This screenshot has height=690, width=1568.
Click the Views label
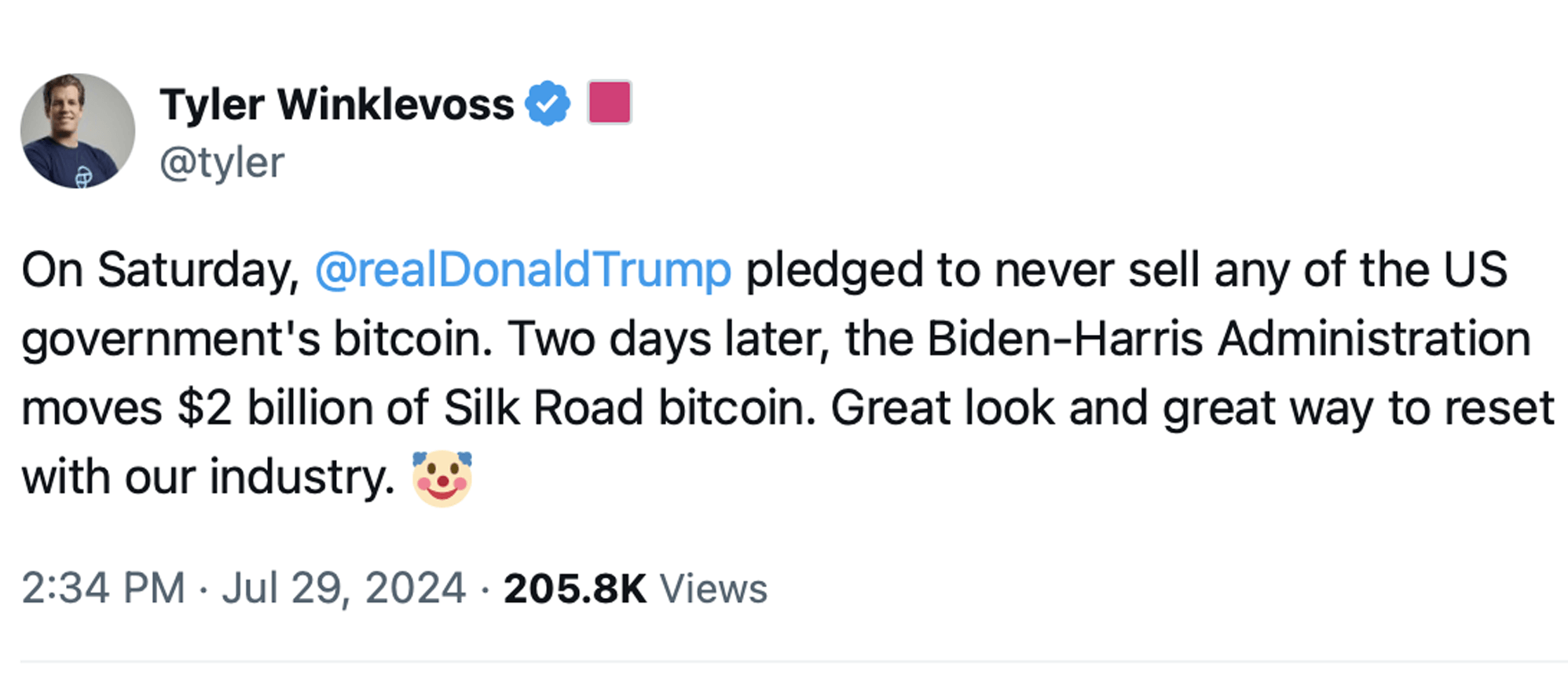713,589
